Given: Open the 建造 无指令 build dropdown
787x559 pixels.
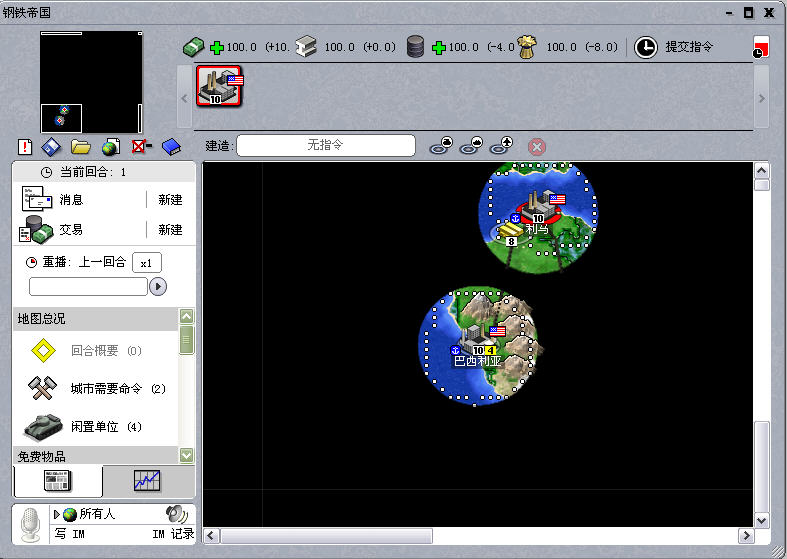Looking at the screenshot, I should point(326,146).
